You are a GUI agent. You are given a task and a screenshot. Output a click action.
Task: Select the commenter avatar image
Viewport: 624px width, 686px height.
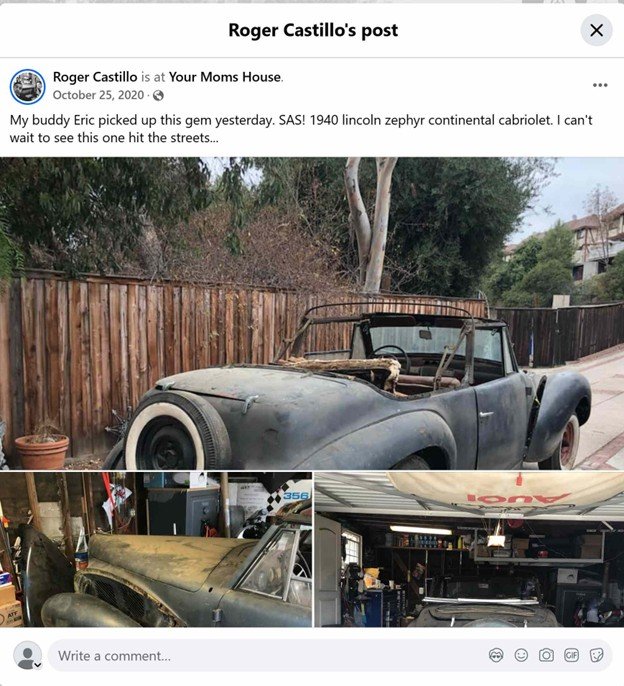pyautogui.click(x=27, y=655)
